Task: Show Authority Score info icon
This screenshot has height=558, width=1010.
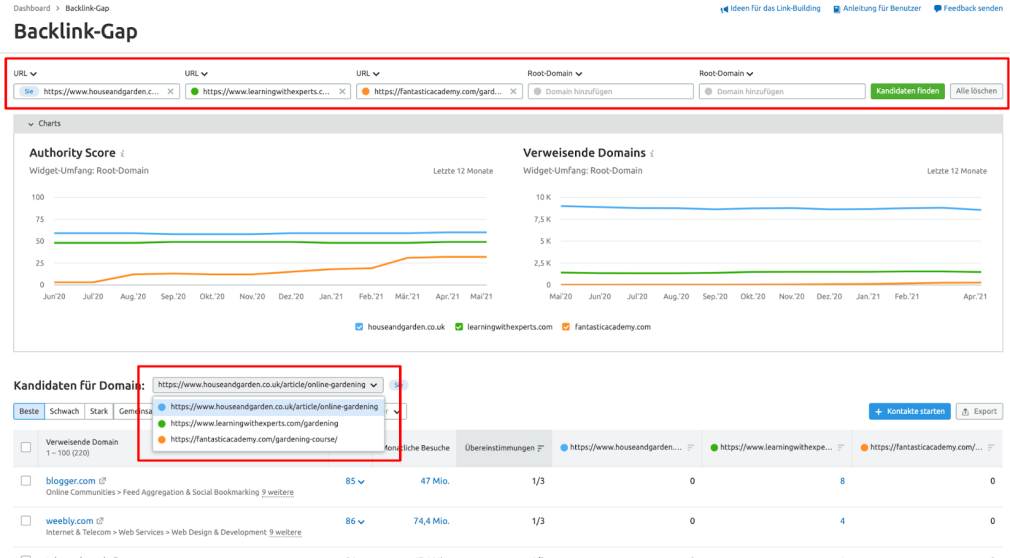Action: [122, 153]
